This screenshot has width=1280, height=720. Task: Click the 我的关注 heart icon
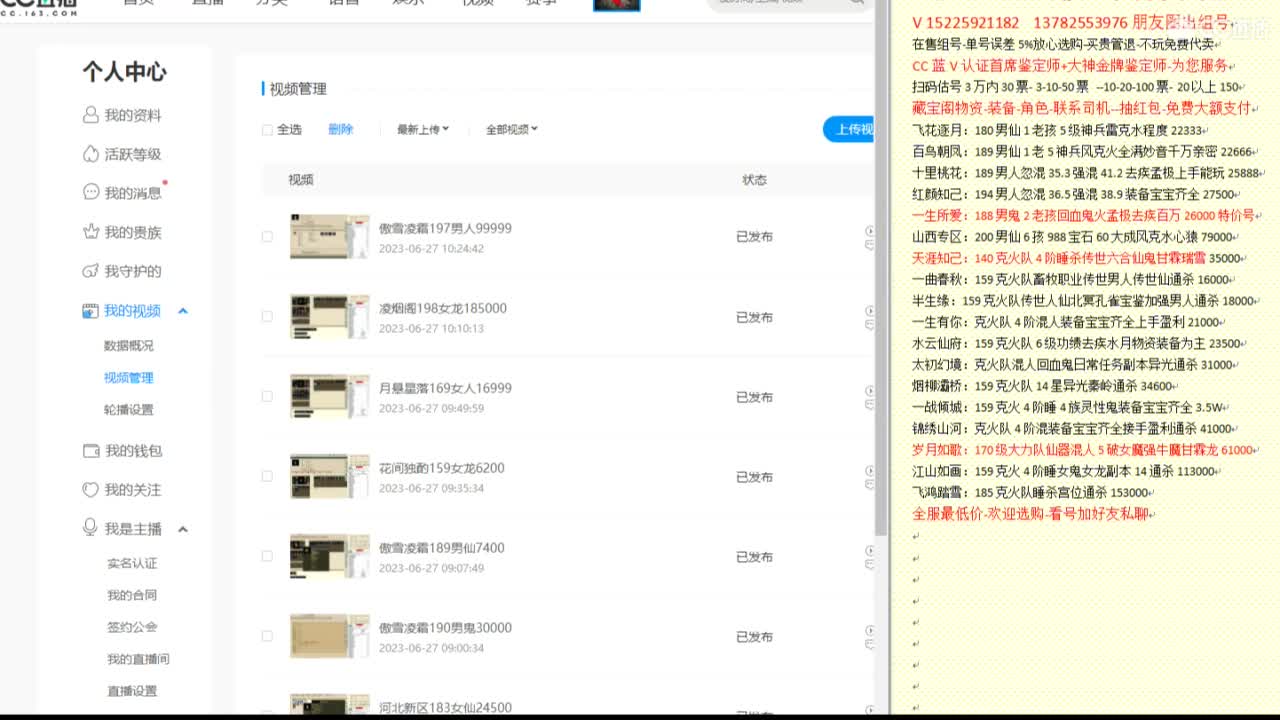[92, 490]
